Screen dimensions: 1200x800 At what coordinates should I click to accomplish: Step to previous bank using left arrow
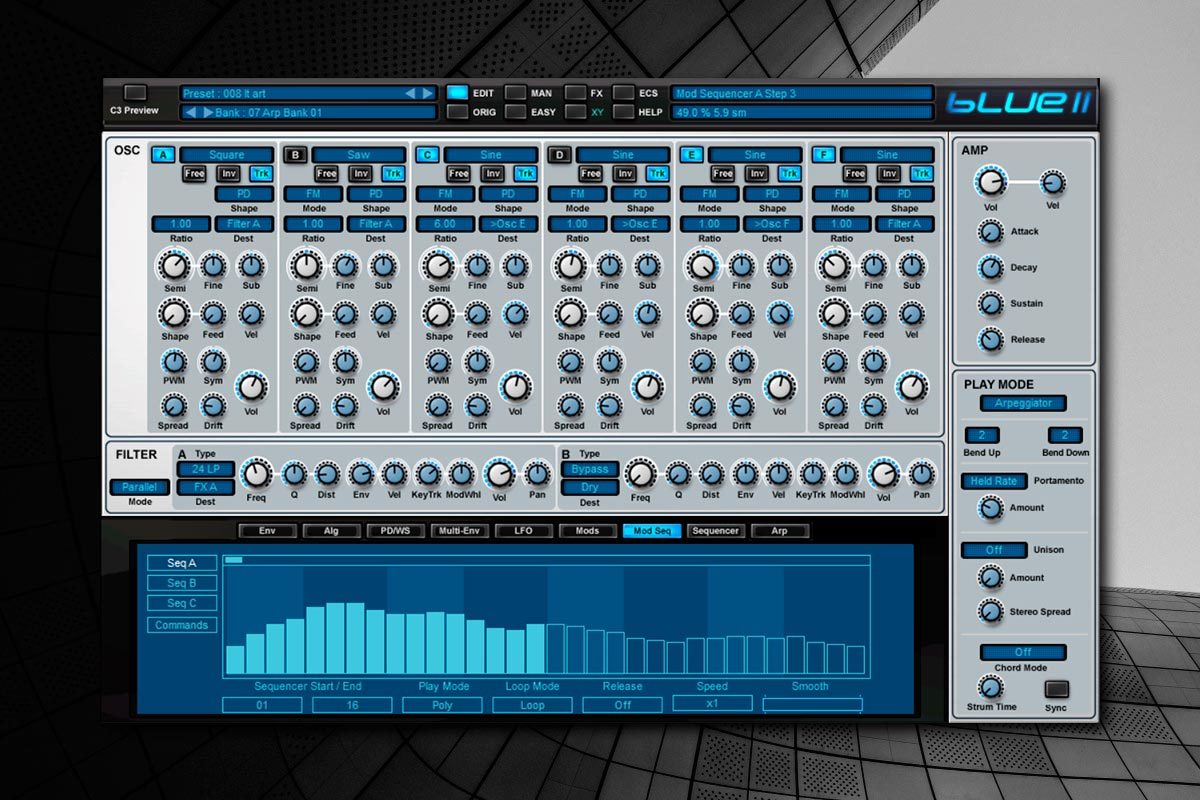tap(191, 112)
